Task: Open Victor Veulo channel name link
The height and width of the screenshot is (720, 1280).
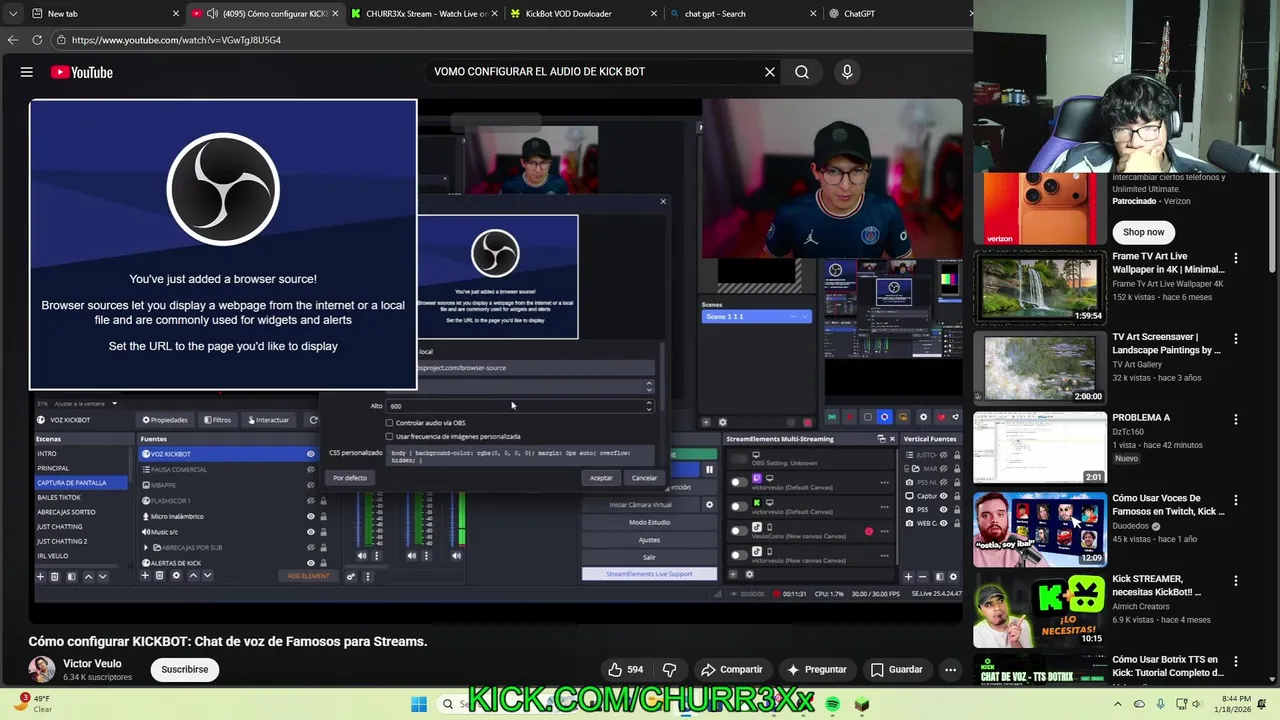Action: [x=92, y=663]
